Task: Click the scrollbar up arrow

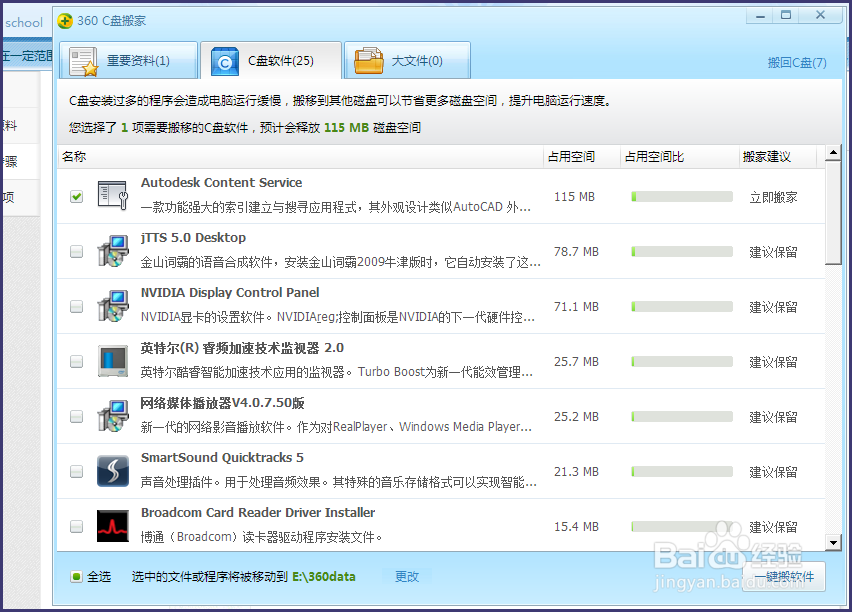Action: click(x=832, y=153)
